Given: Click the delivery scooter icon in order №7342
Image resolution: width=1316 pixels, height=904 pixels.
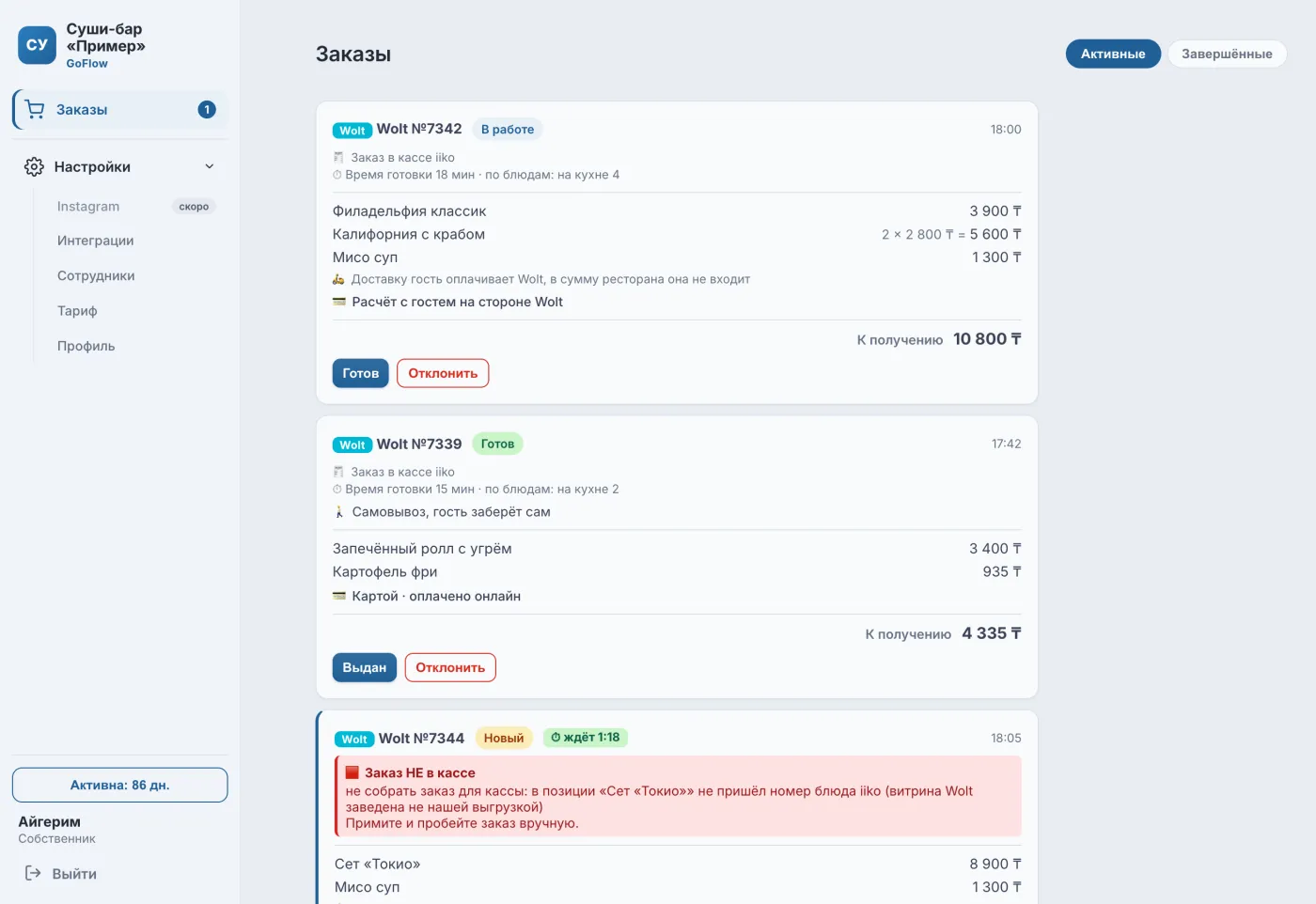Looking at the screenshot, I should click(338, 279).
